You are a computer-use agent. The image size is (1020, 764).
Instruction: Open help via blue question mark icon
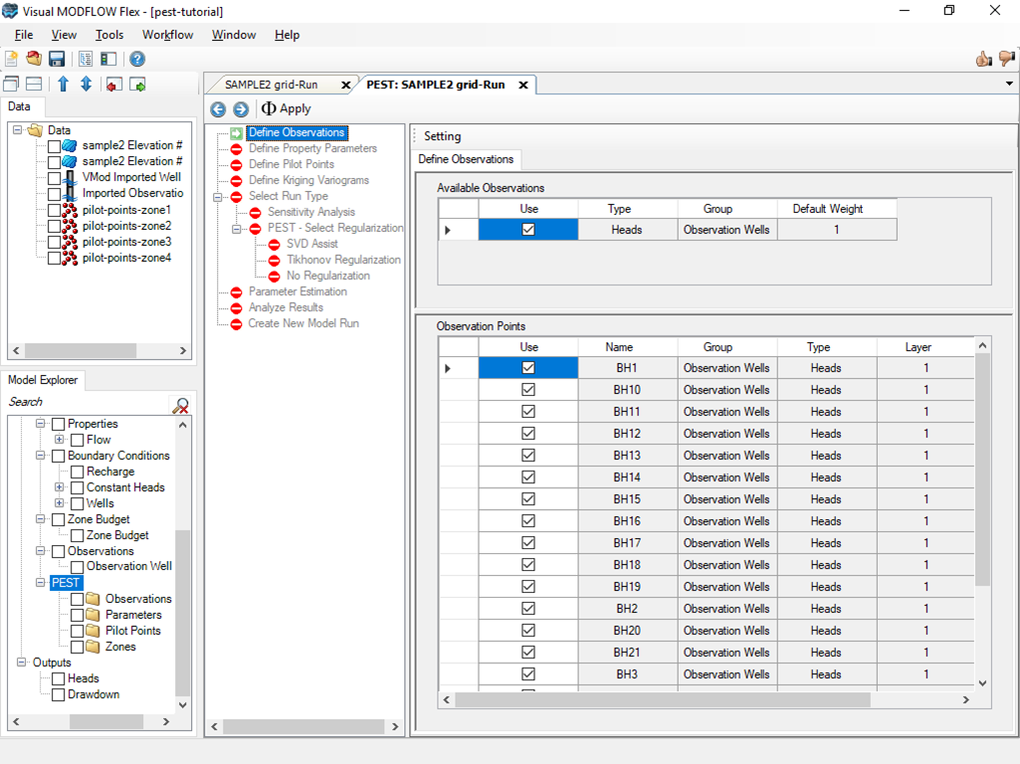pyautogui.click(x=137, y=59)
